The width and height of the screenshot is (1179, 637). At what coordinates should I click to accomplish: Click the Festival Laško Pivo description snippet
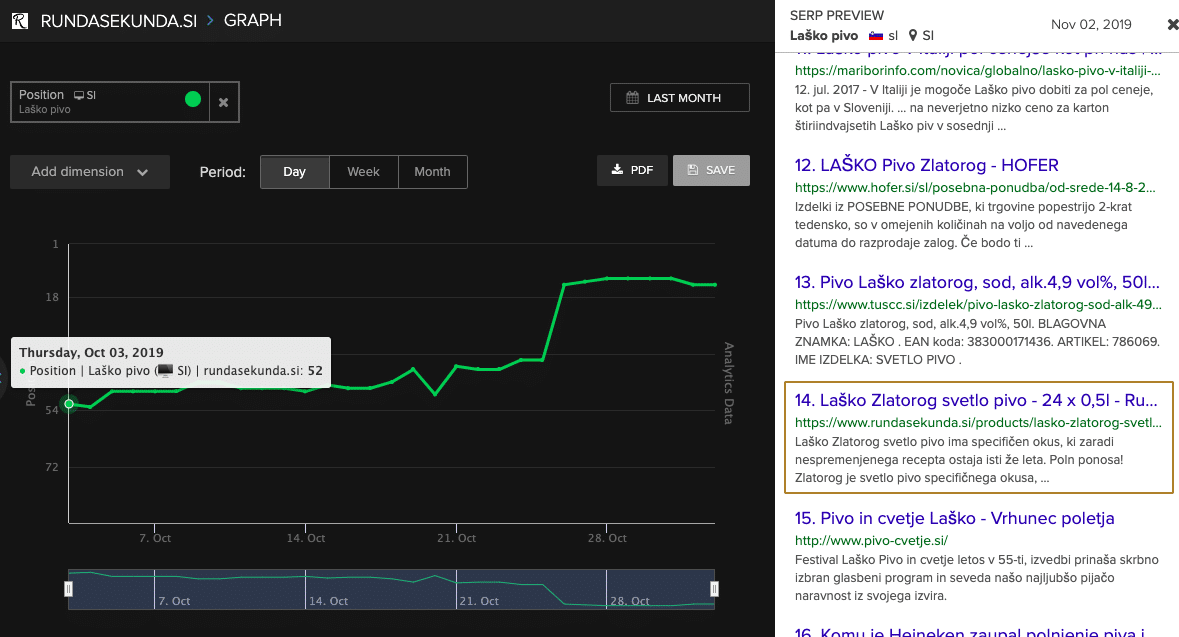pos(977,578)
